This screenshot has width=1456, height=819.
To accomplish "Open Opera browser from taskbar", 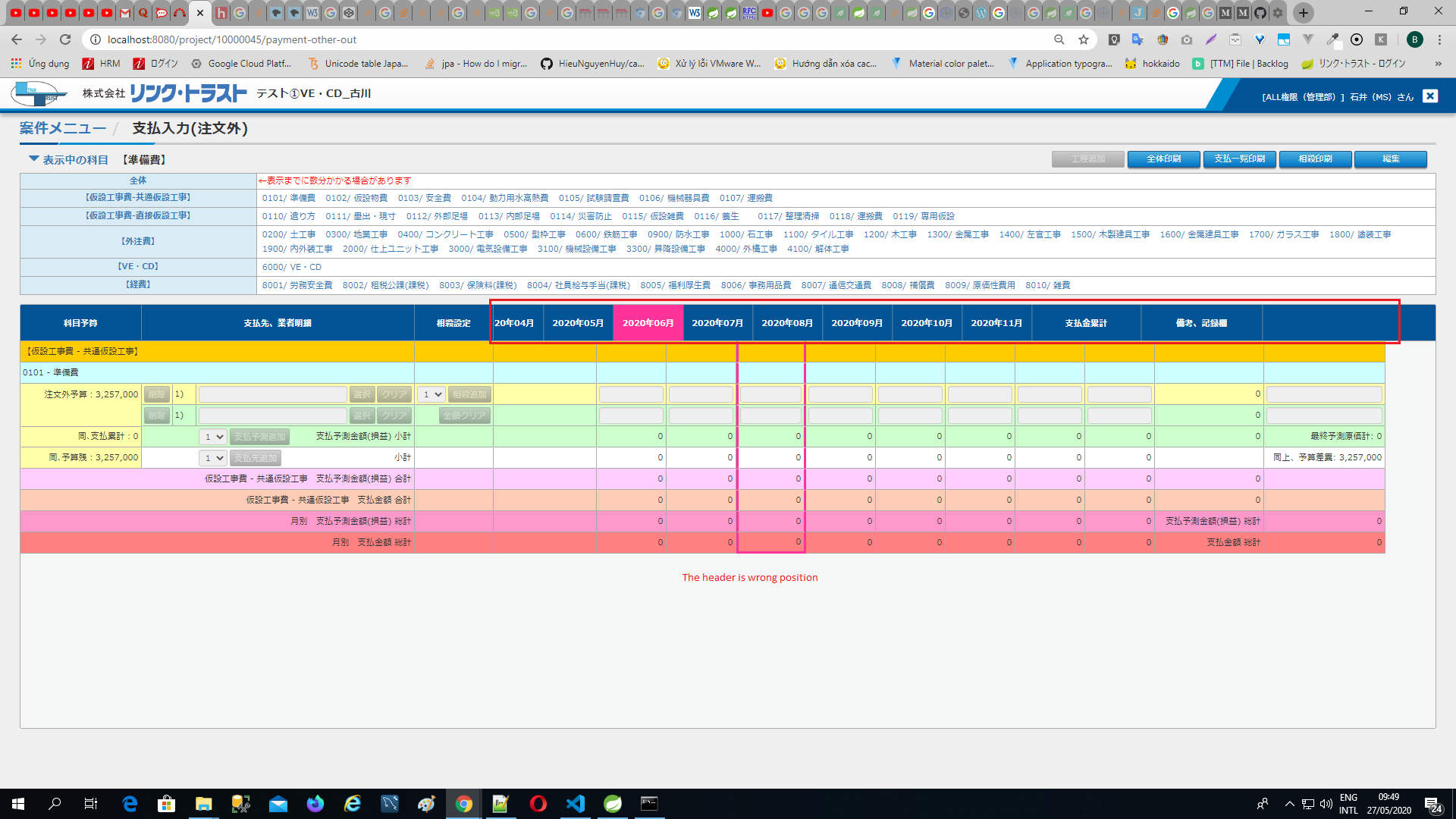I will pos(538,804).
